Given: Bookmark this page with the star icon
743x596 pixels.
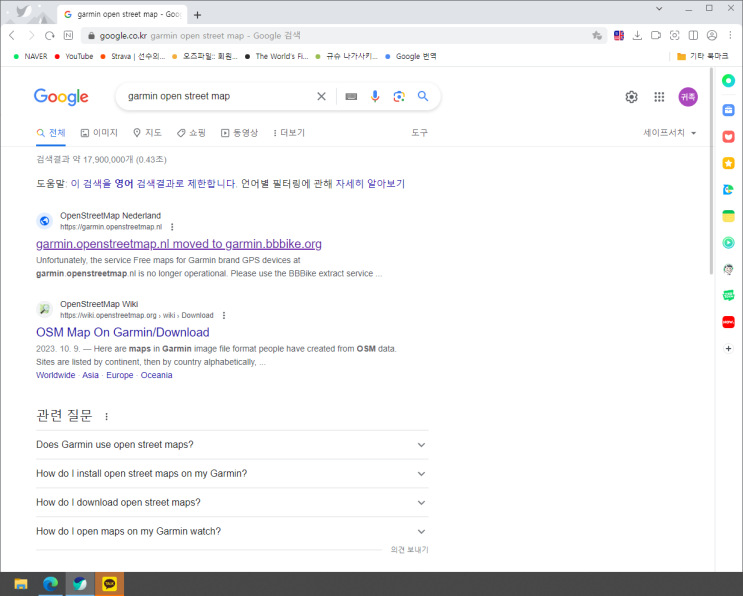Looking at the screenshot, I should pyautogui.click(x=597, y=36).
